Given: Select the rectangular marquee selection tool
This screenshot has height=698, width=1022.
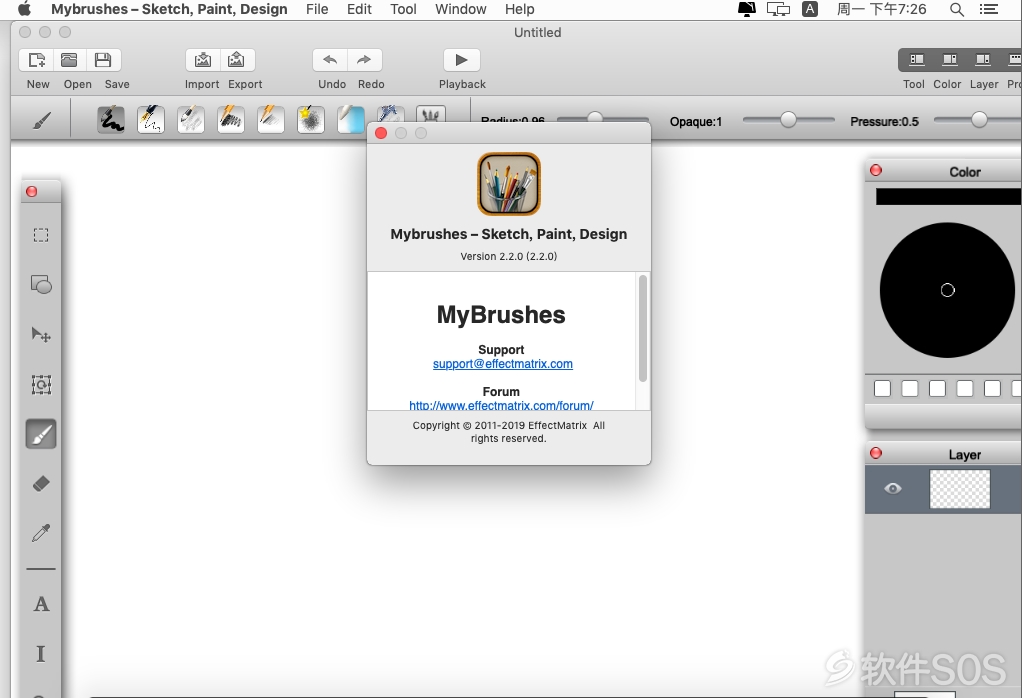Looking at the screenshot, I should [x=41, y=235].
